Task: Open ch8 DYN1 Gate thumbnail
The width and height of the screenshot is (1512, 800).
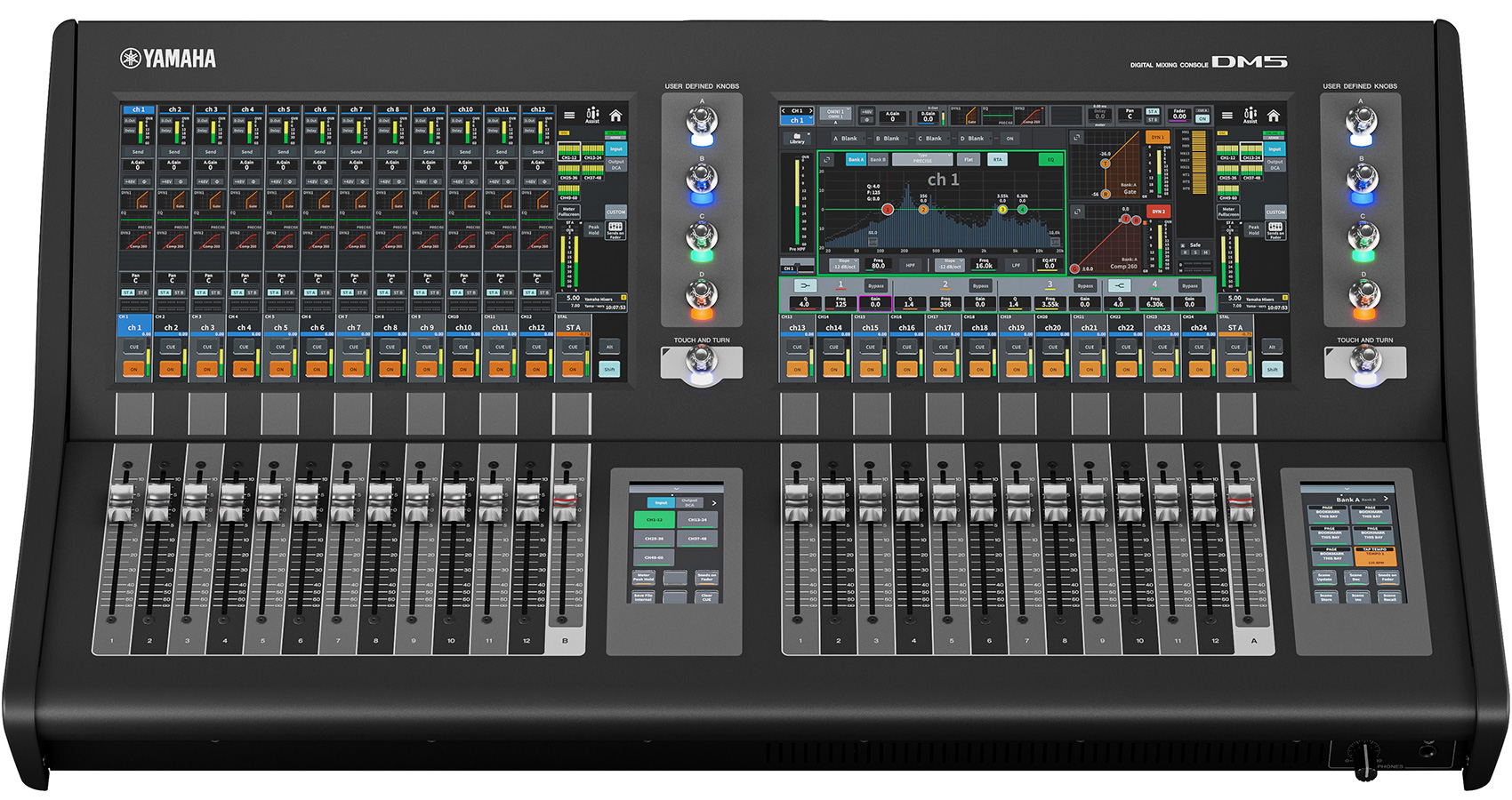Action: coord(392,200)
